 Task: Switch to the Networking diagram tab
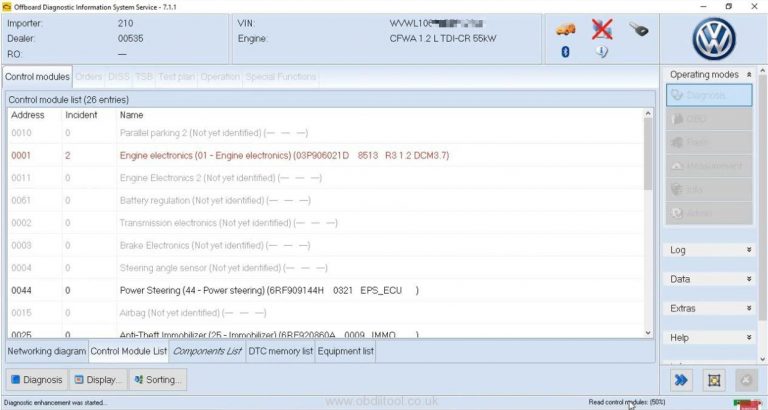tap(47, 351)
